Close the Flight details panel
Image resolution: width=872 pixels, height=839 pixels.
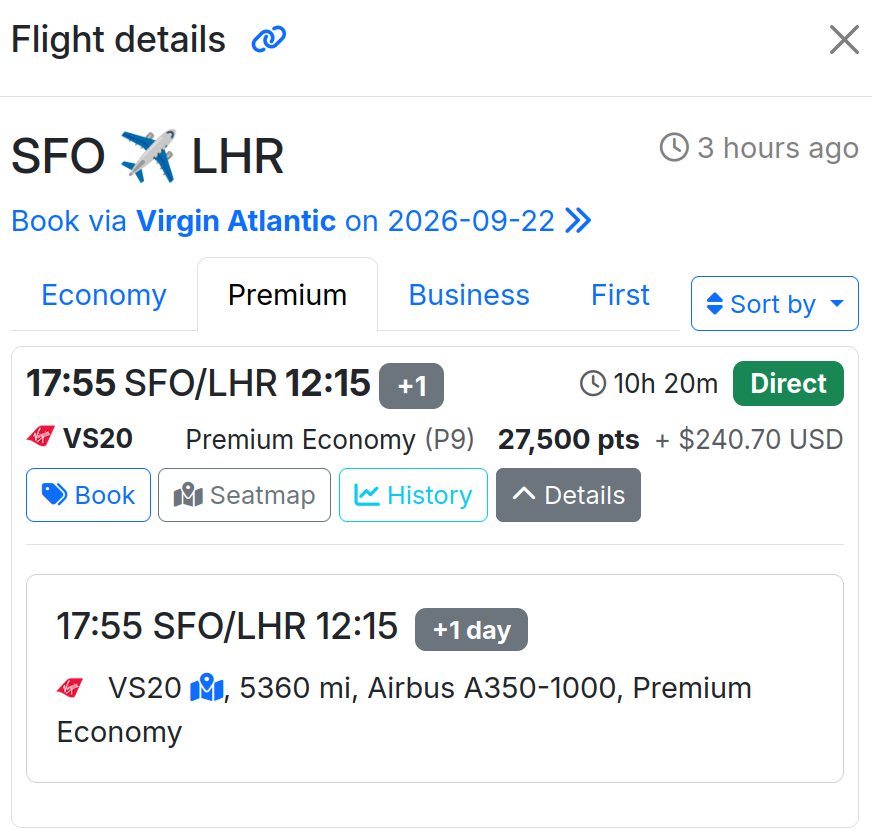coord(844,40)
